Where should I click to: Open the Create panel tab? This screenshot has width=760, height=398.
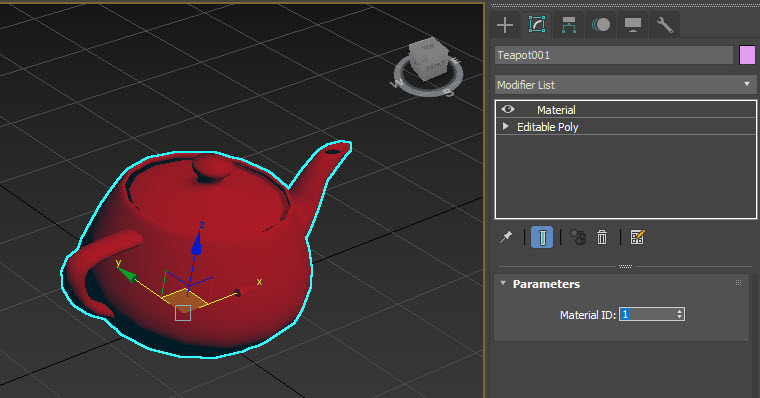(505, 25)
